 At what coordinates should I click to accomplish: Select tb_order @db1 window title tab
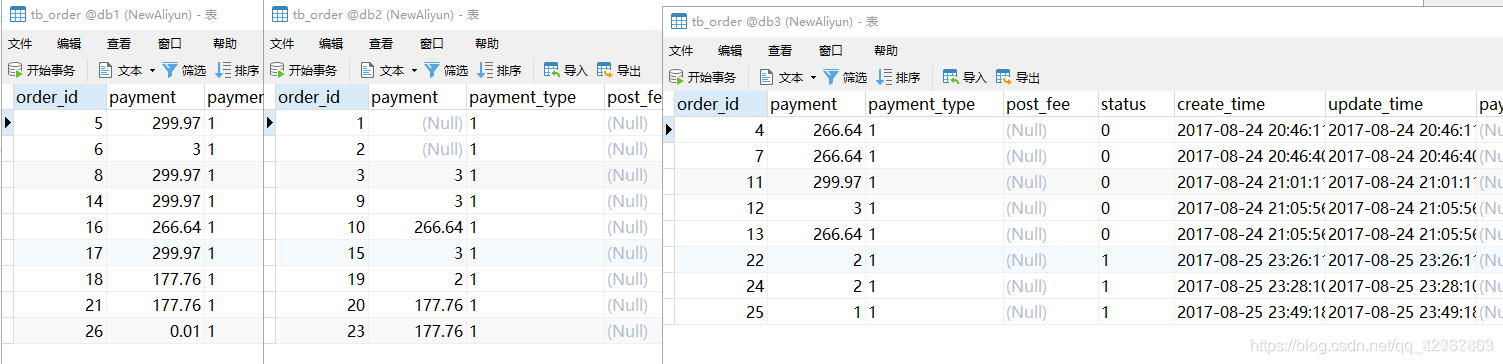pyautogui.click(x=114, y=15)
